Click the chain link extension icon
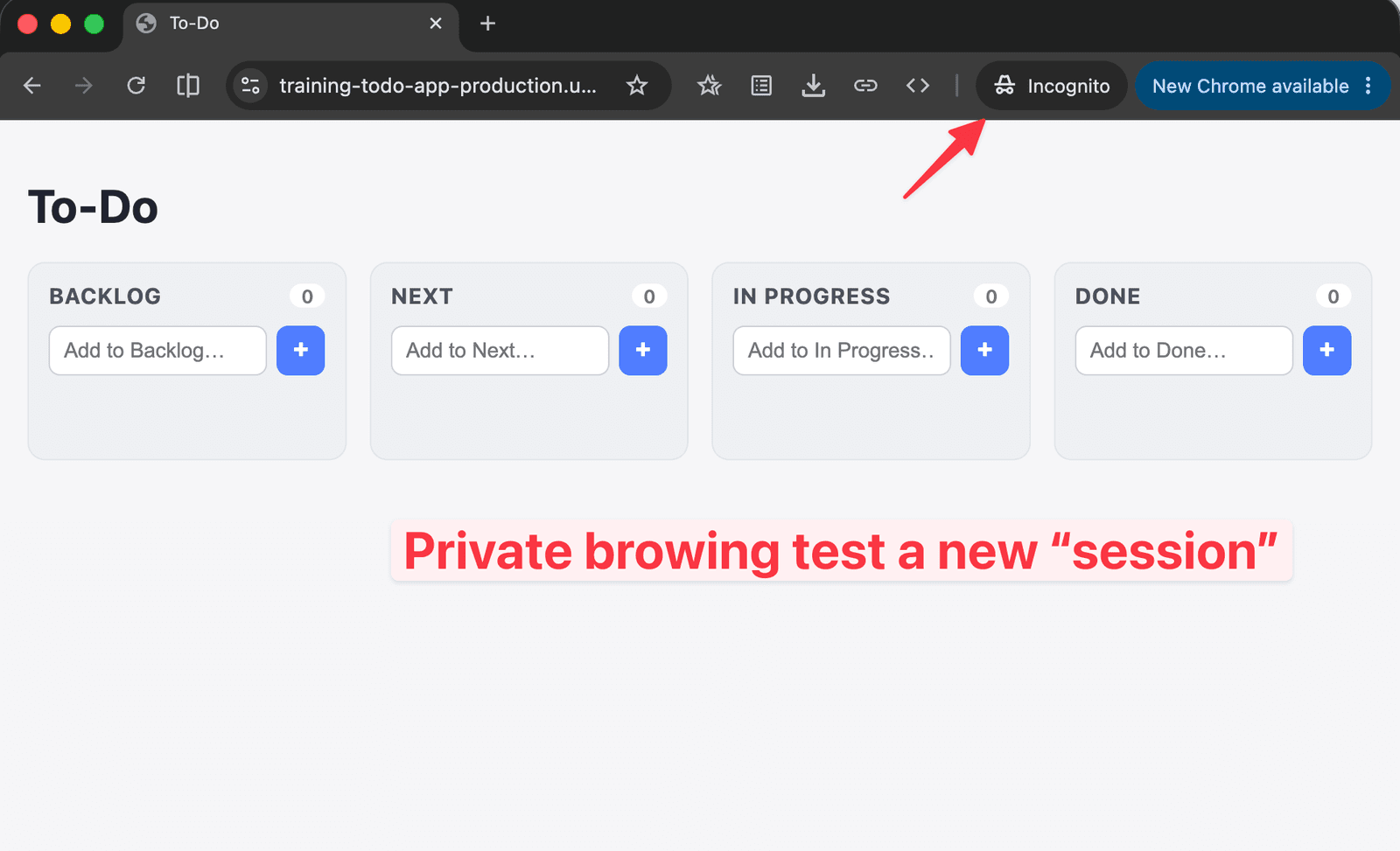This screenshot has width=1400, height=851. coord(865,86)
